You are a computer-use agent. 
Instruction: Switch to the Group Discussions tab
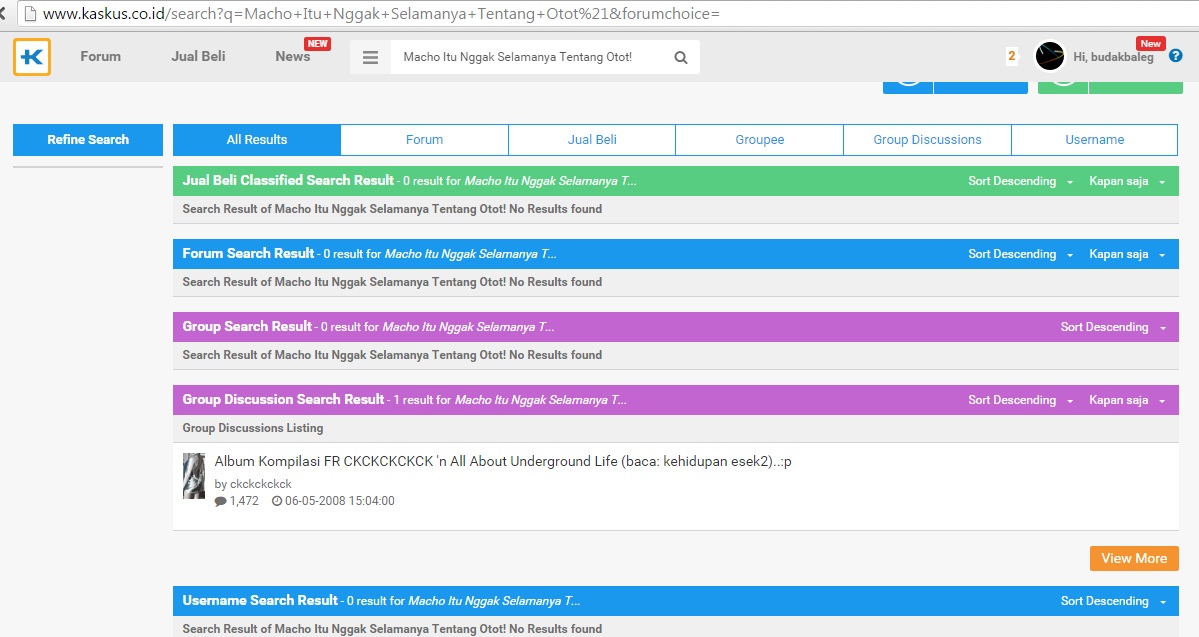point(928,140)
